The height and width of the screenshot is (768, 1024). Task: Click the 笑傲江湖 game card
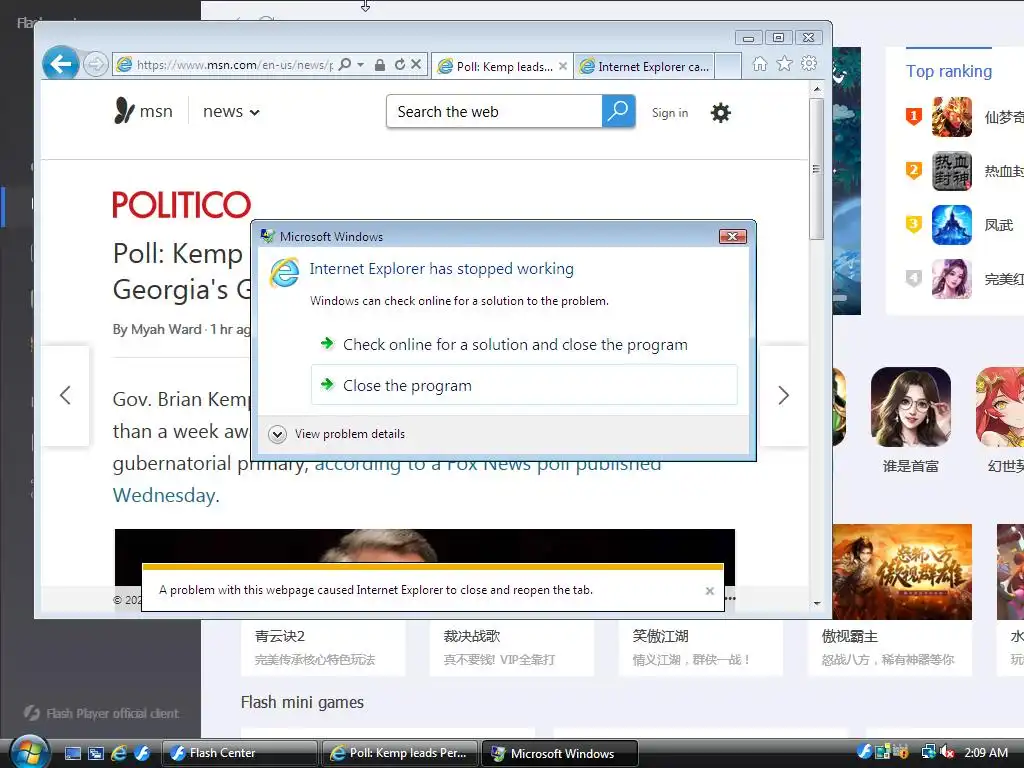coord(701,648)
